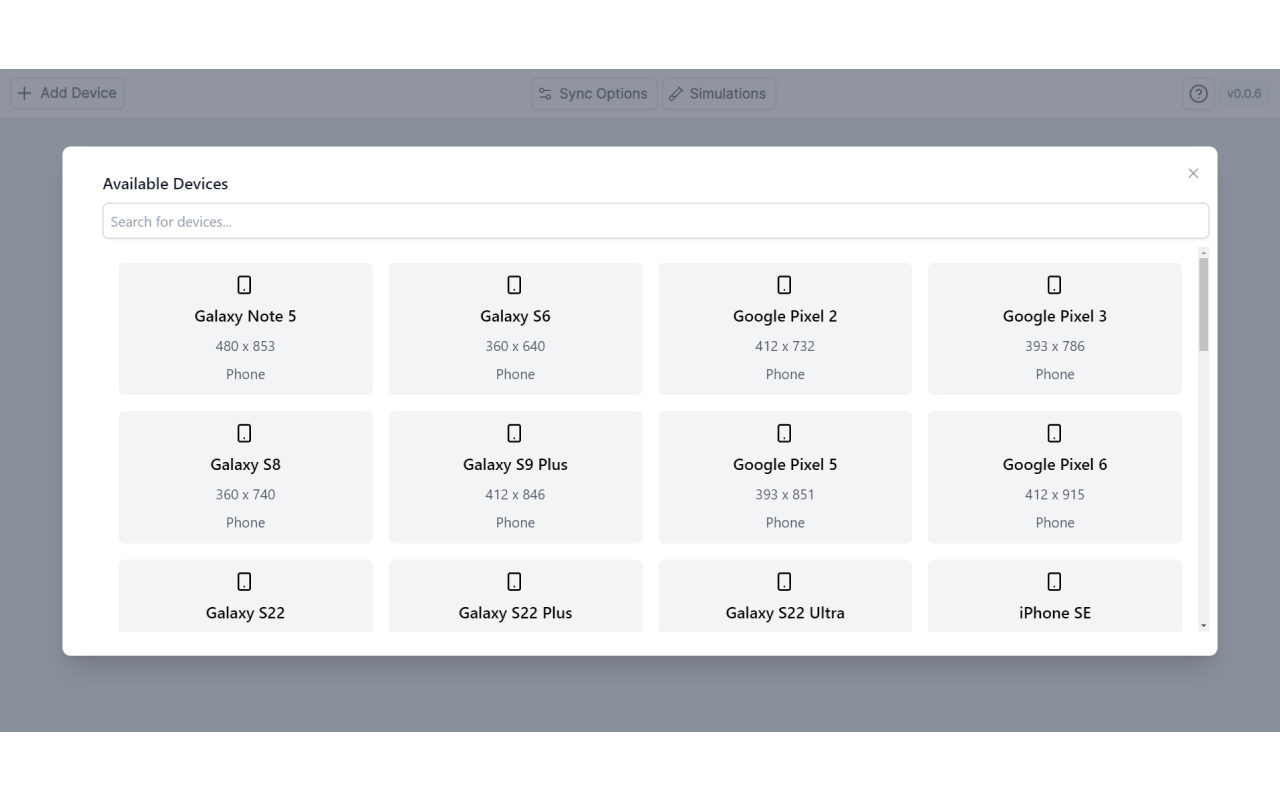
Task: Click the Phone label under Google Pixel 6
Action: click(1055, 522)
